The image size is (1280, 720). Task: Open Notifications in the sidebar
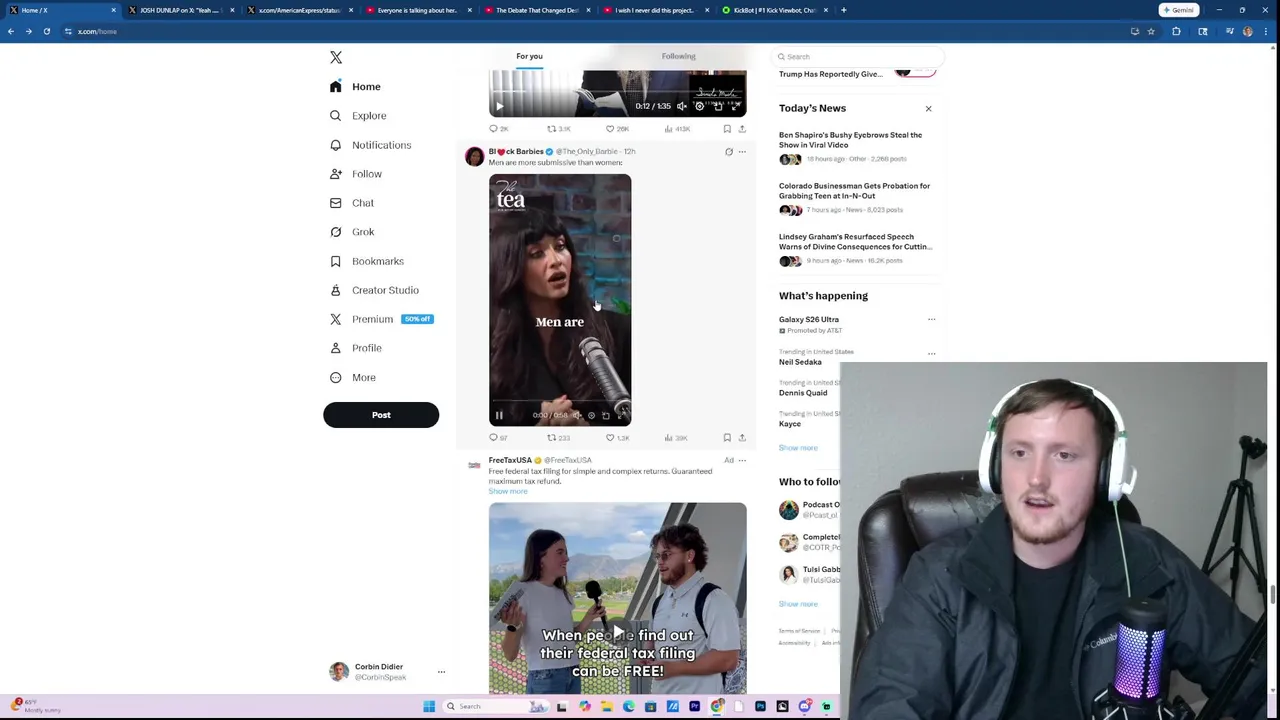pos(370,145)
